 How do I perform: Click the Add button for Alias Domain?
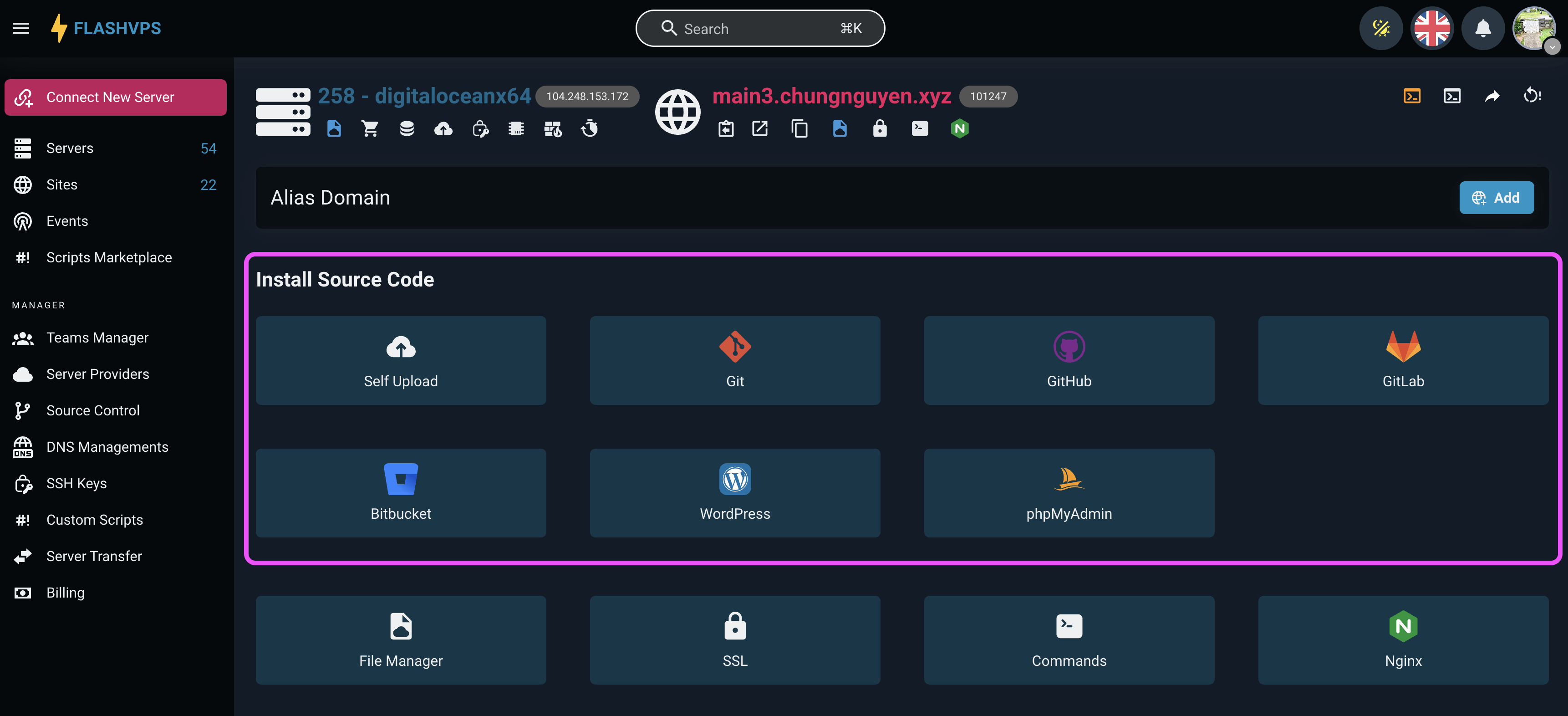tap(1497, 197)
